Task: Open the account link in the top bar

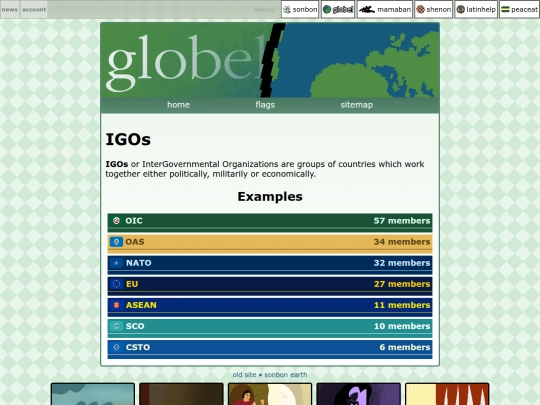Action: [34, 9]
